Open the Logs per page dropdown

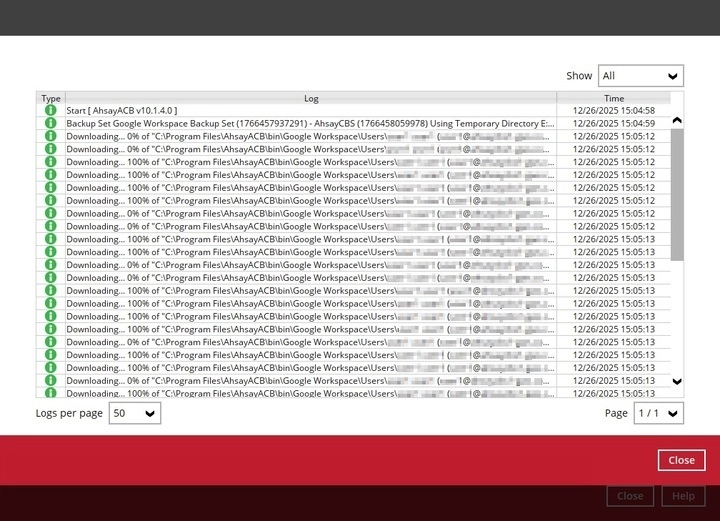click(135, 413)
